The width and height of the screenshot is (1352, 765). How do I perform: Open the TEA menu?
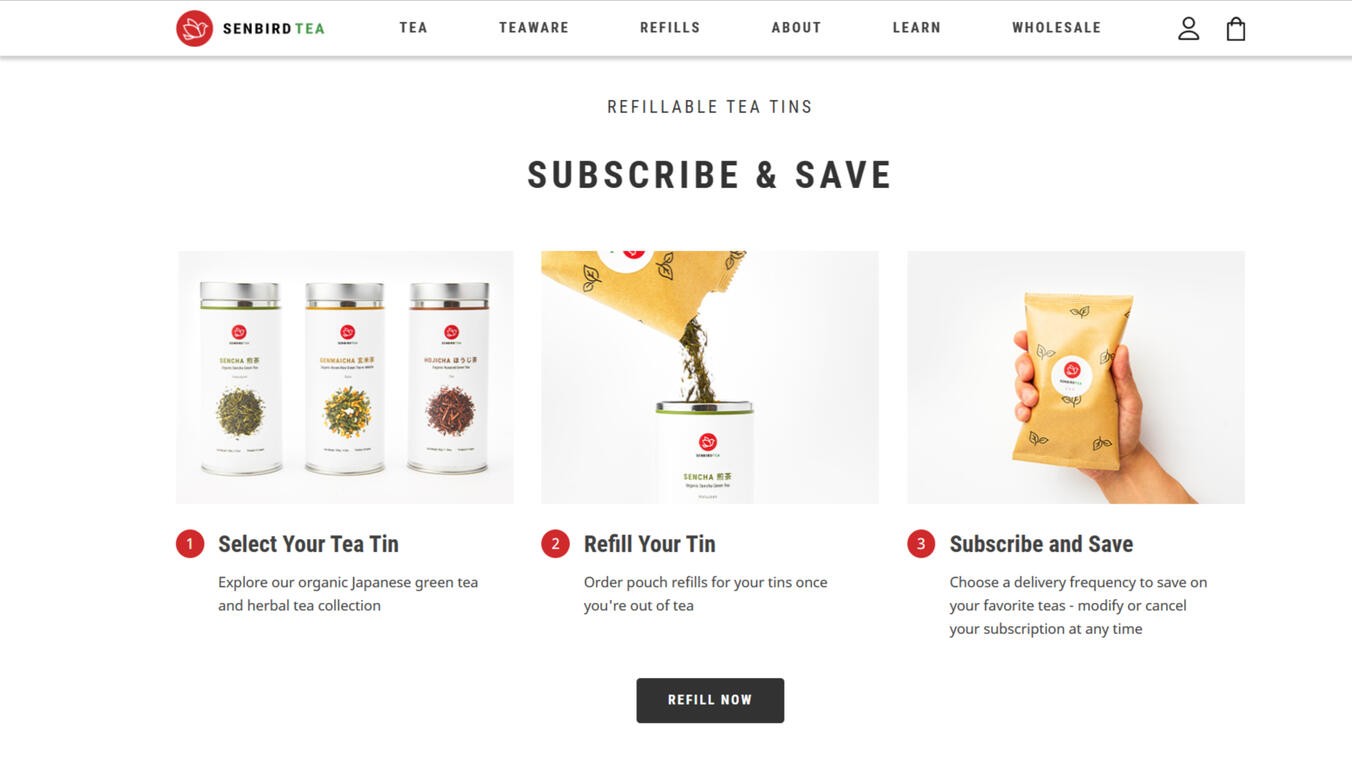point(413,28)
